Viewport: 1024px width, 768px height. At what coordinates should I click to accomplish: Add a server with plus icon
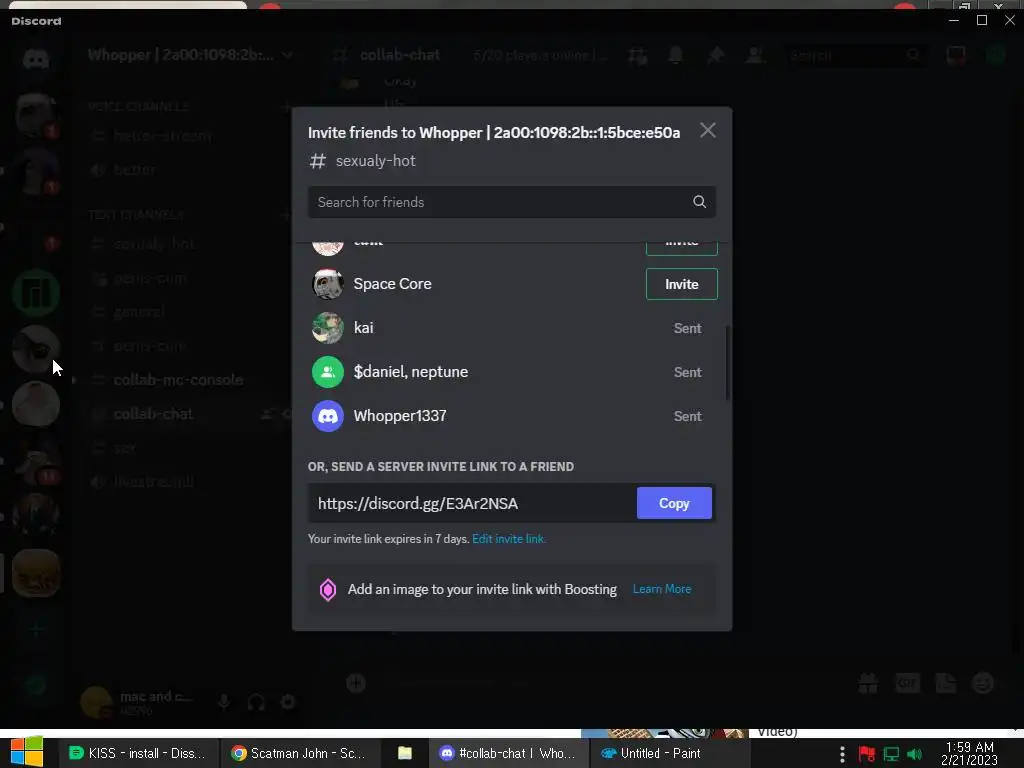pos(36,630)
